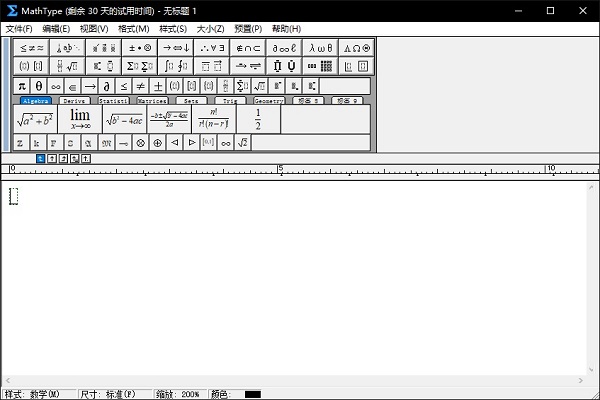Open the 帮助(H) menu
This screenshot has height=400, width=600.
pyautogui.click(x=287, y=29)
